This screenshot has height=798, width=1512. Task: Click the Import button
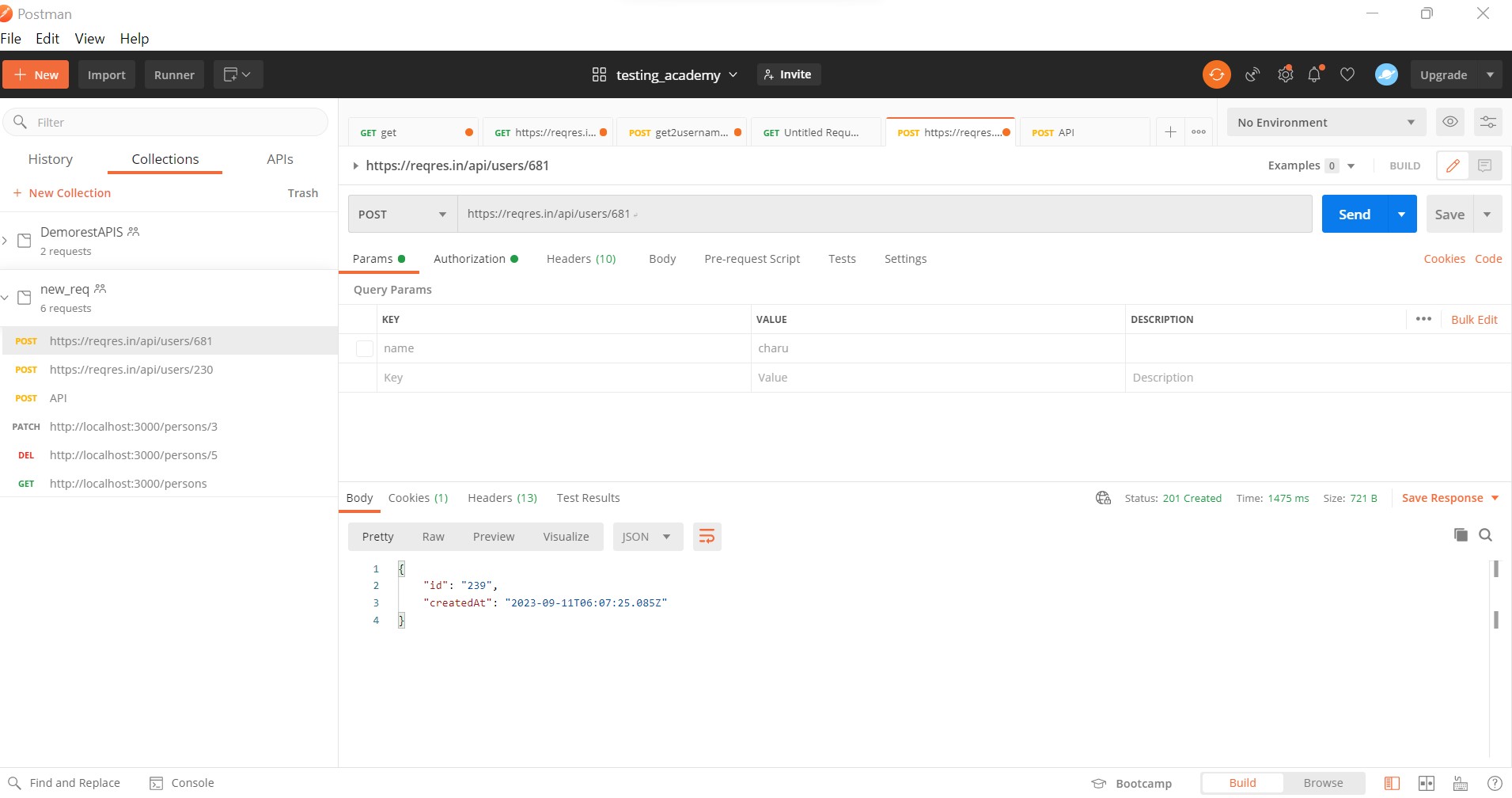click(107, 74)
